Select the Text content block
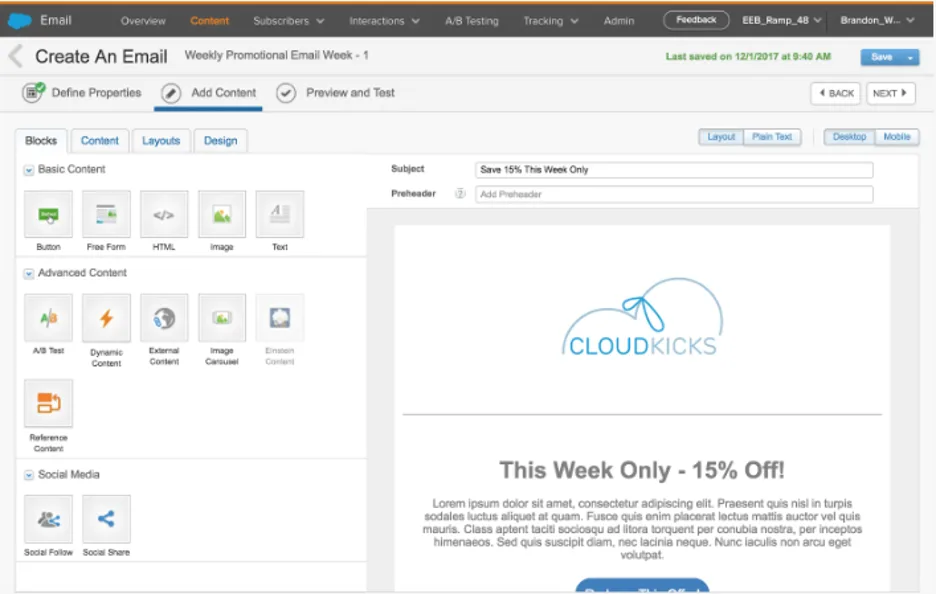The image size is (936, 594). click(x=280, y=214)
